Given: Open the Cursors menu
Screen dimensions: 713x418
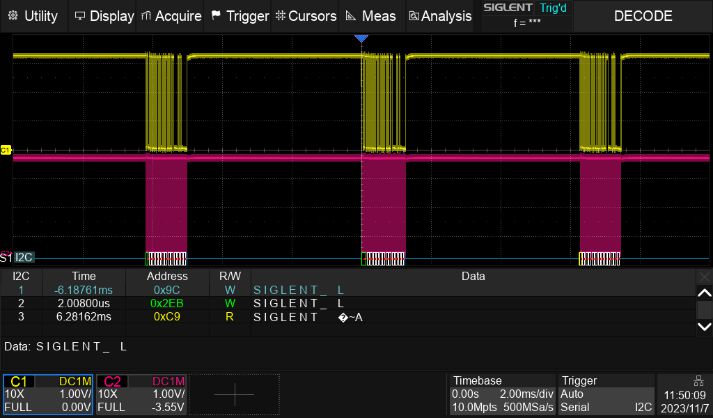Looking at the screenshot, I should click(x=306, y=16).
